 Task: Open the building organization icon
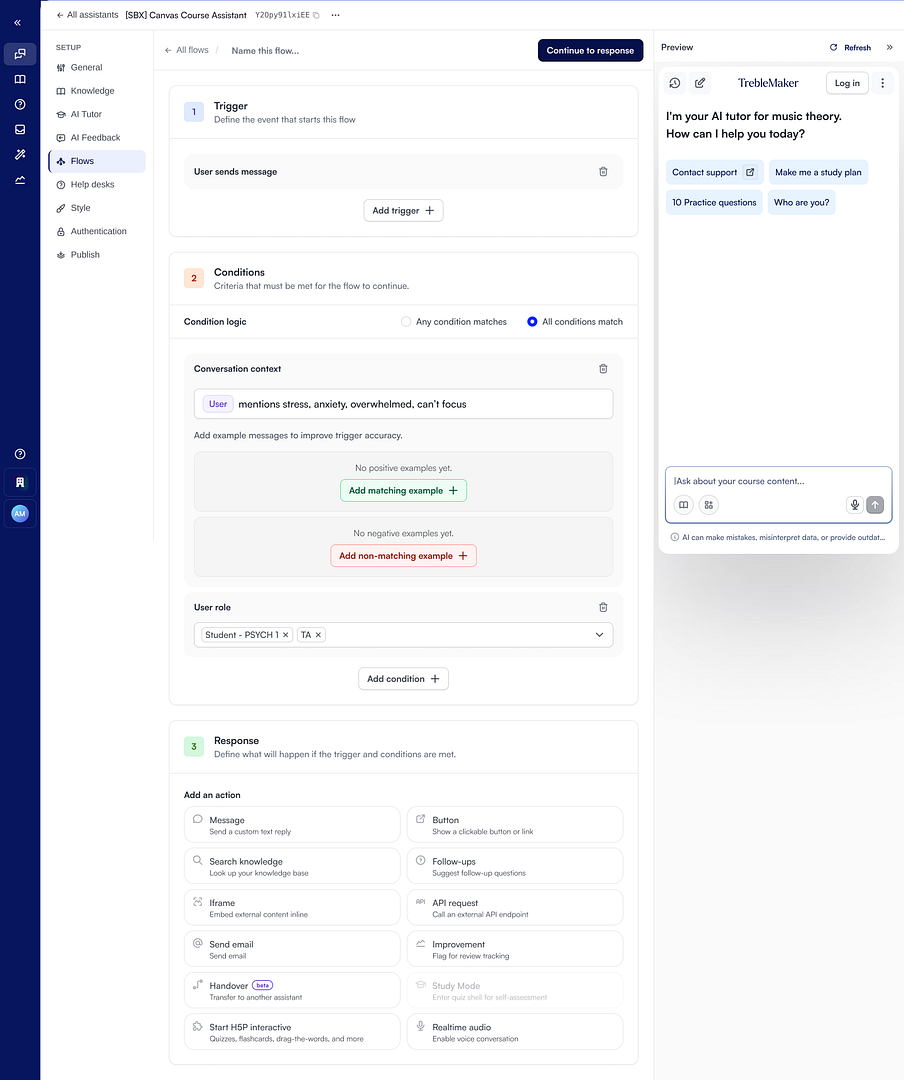(x=20, y=482)
